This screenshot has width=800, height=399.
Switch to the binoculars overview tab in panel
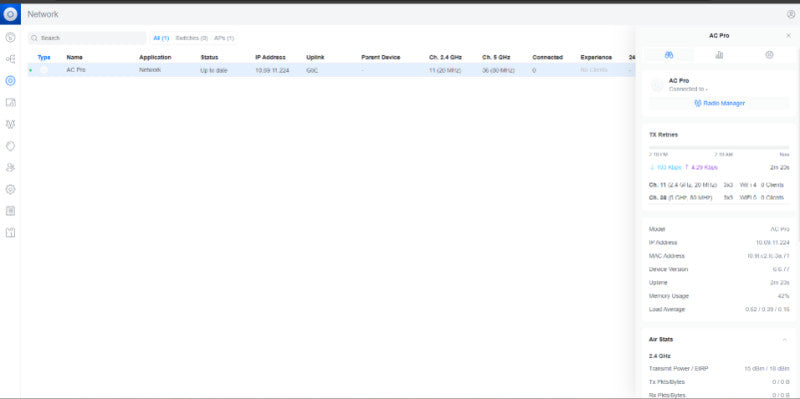[x=669, y=55]
